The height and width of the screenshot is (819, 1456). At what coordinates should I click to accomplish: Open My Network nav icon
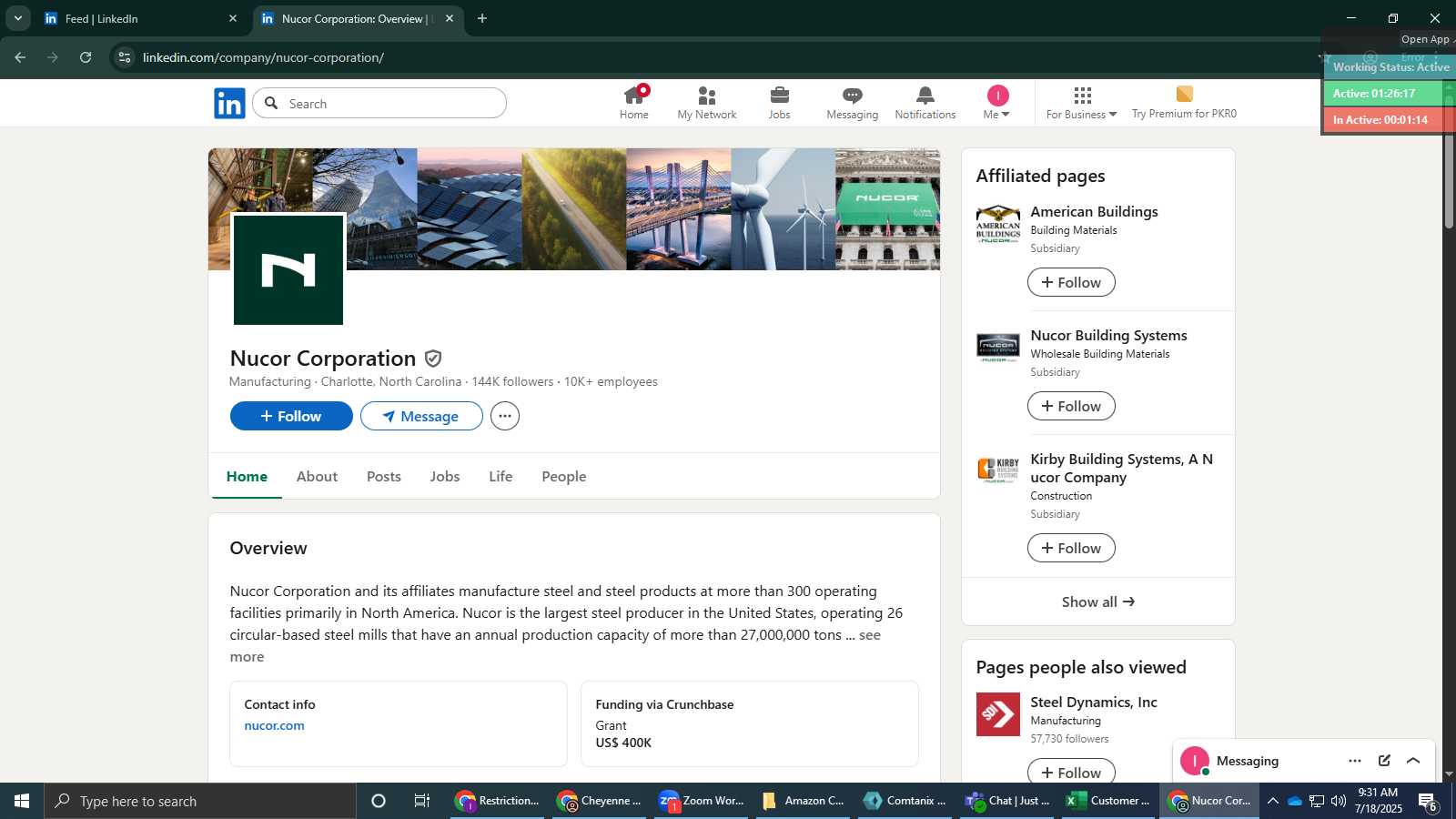click(x=707, y=103)
